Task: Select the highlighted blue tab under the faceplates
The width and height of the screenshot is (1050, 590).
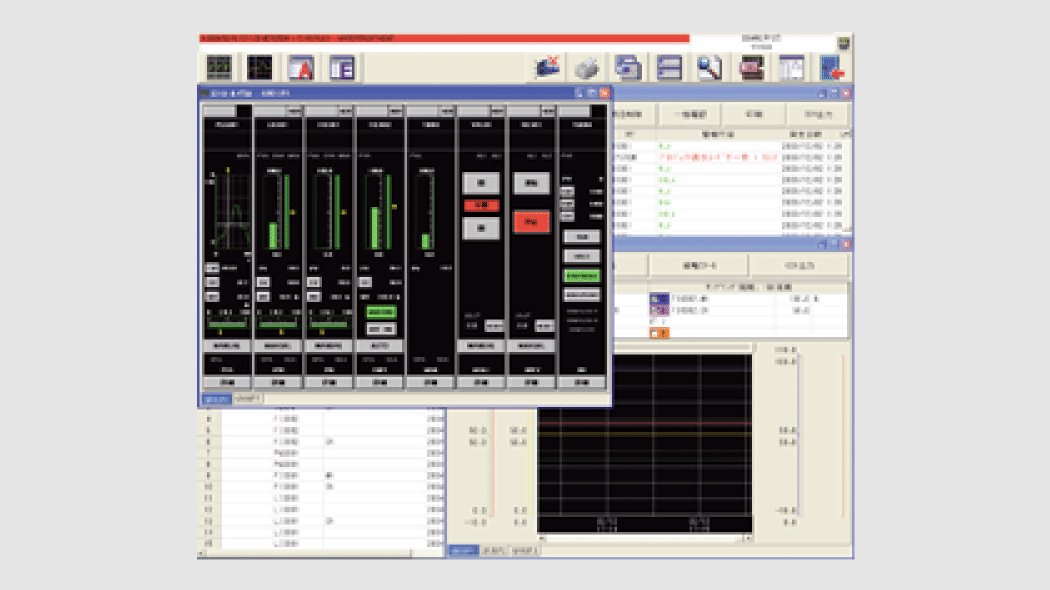Action: (215, 399)
